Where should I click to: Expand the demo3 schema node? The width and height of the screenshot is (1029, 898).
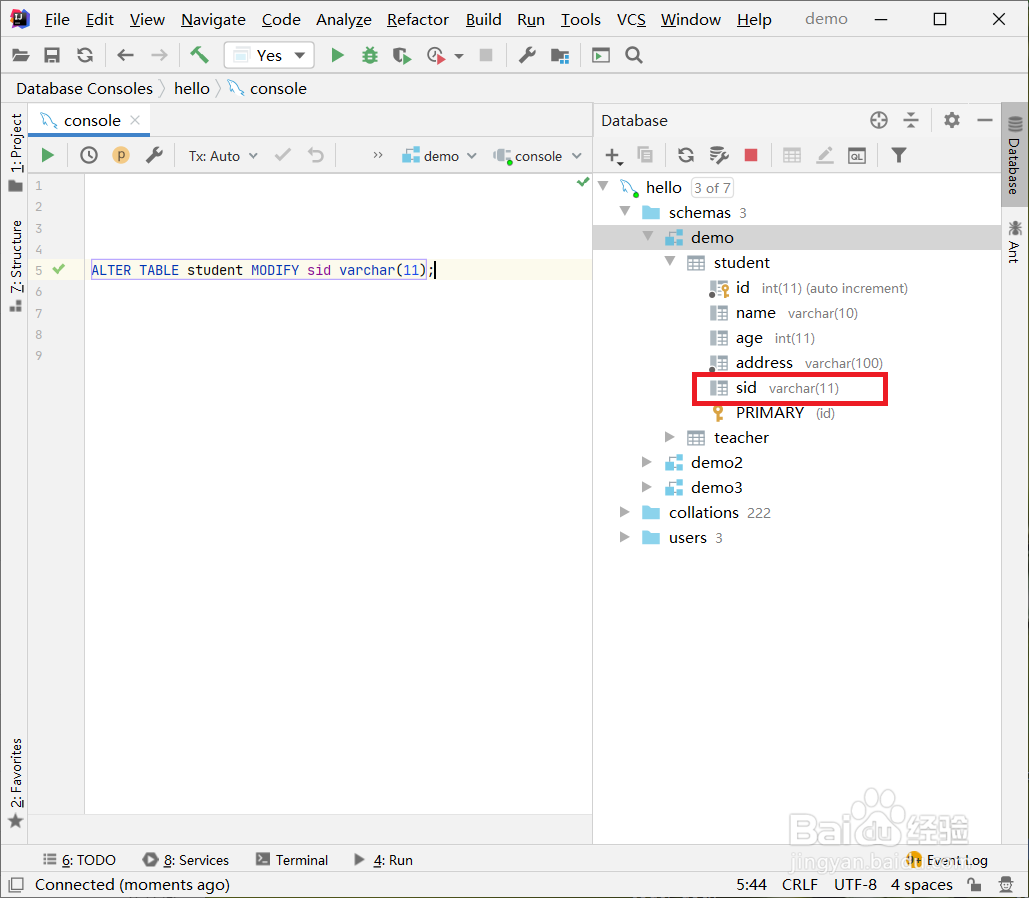click(x=647, y=486)
